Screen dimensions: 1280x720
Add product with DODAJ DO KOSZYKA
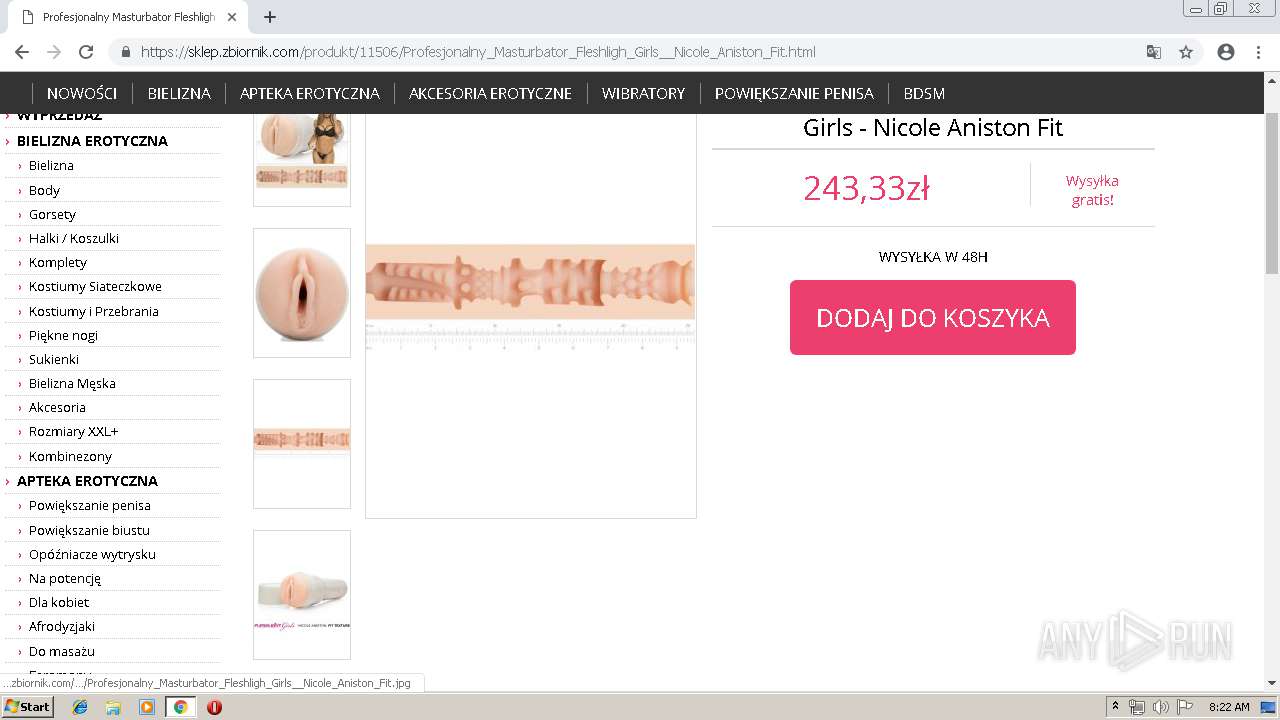(933, 317)
